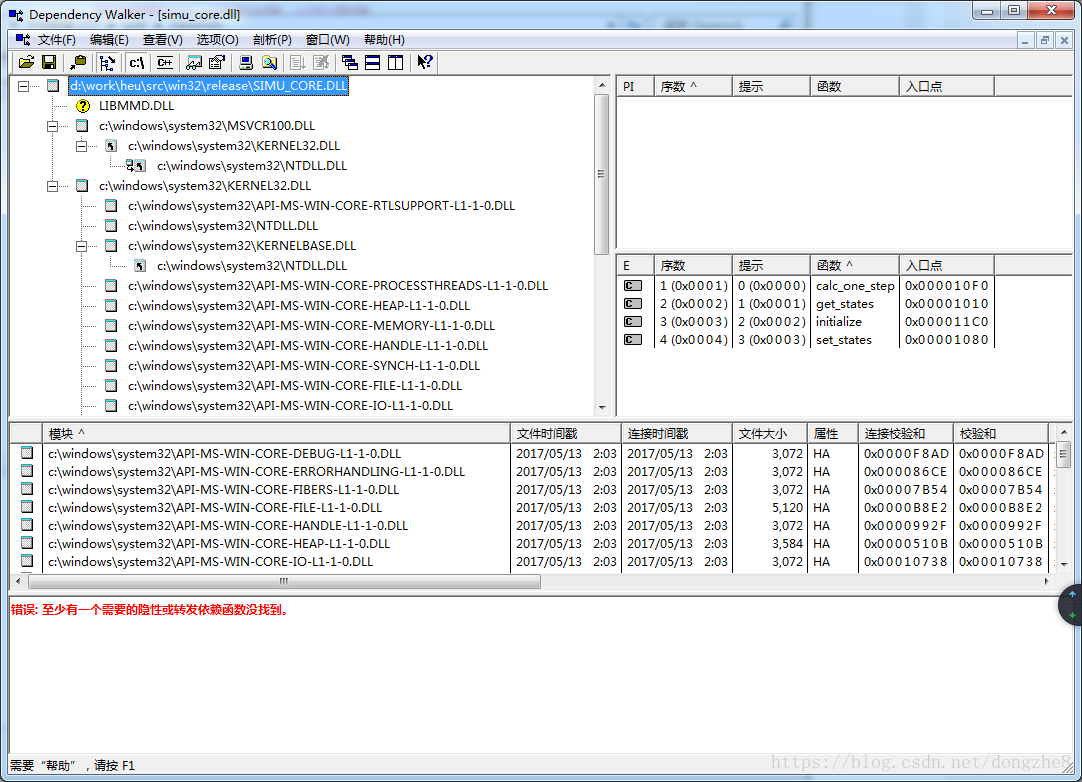Toggle the Auto Expand tree button
1082x782 pixels.
108,62
